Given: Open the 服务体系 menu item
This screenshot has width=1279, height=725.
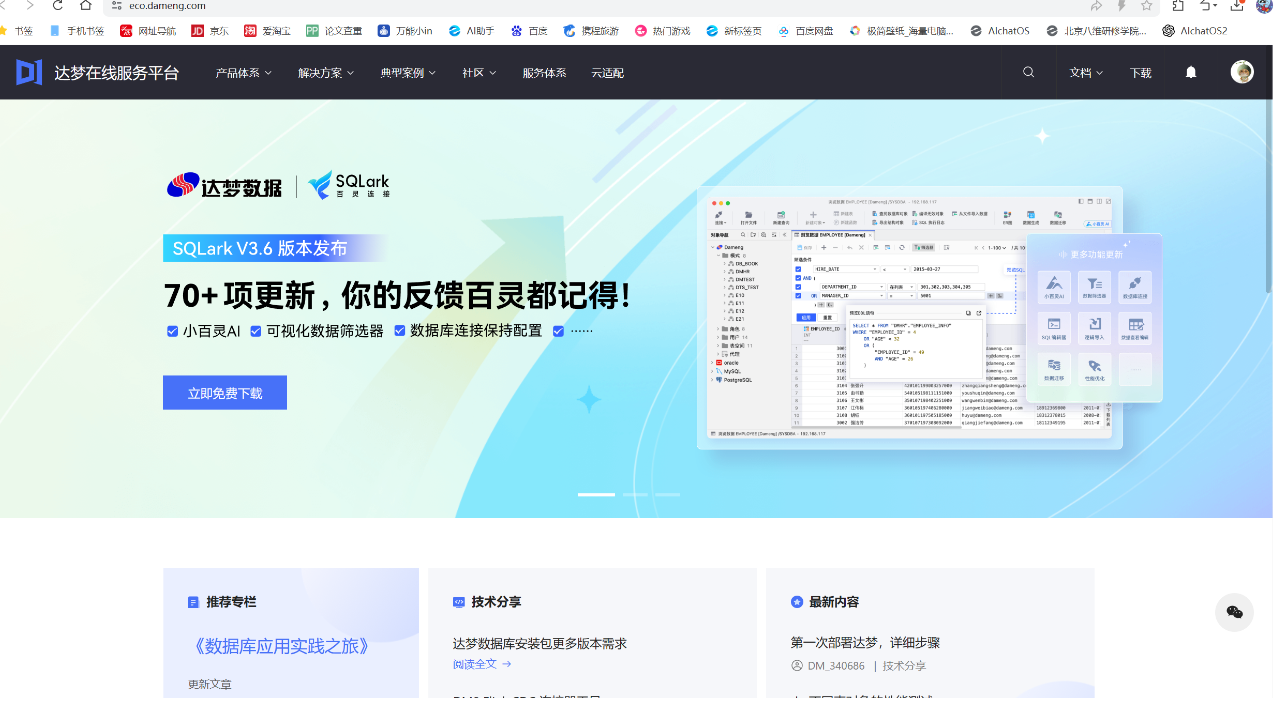Looking at the screenshot, I should click(x=544, y=73).
